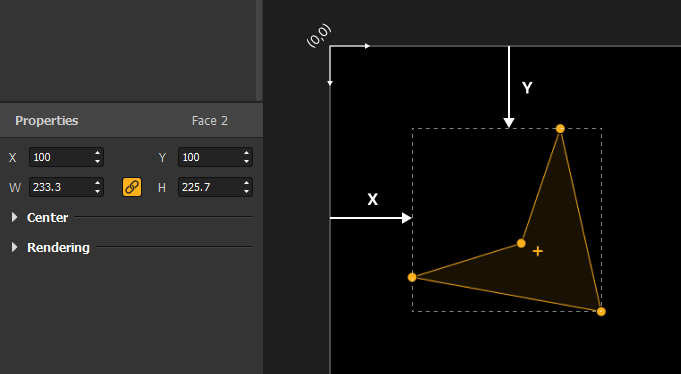681x374 pixels.
Task: Expand the Center section
Action: click(x=15, y=217)
